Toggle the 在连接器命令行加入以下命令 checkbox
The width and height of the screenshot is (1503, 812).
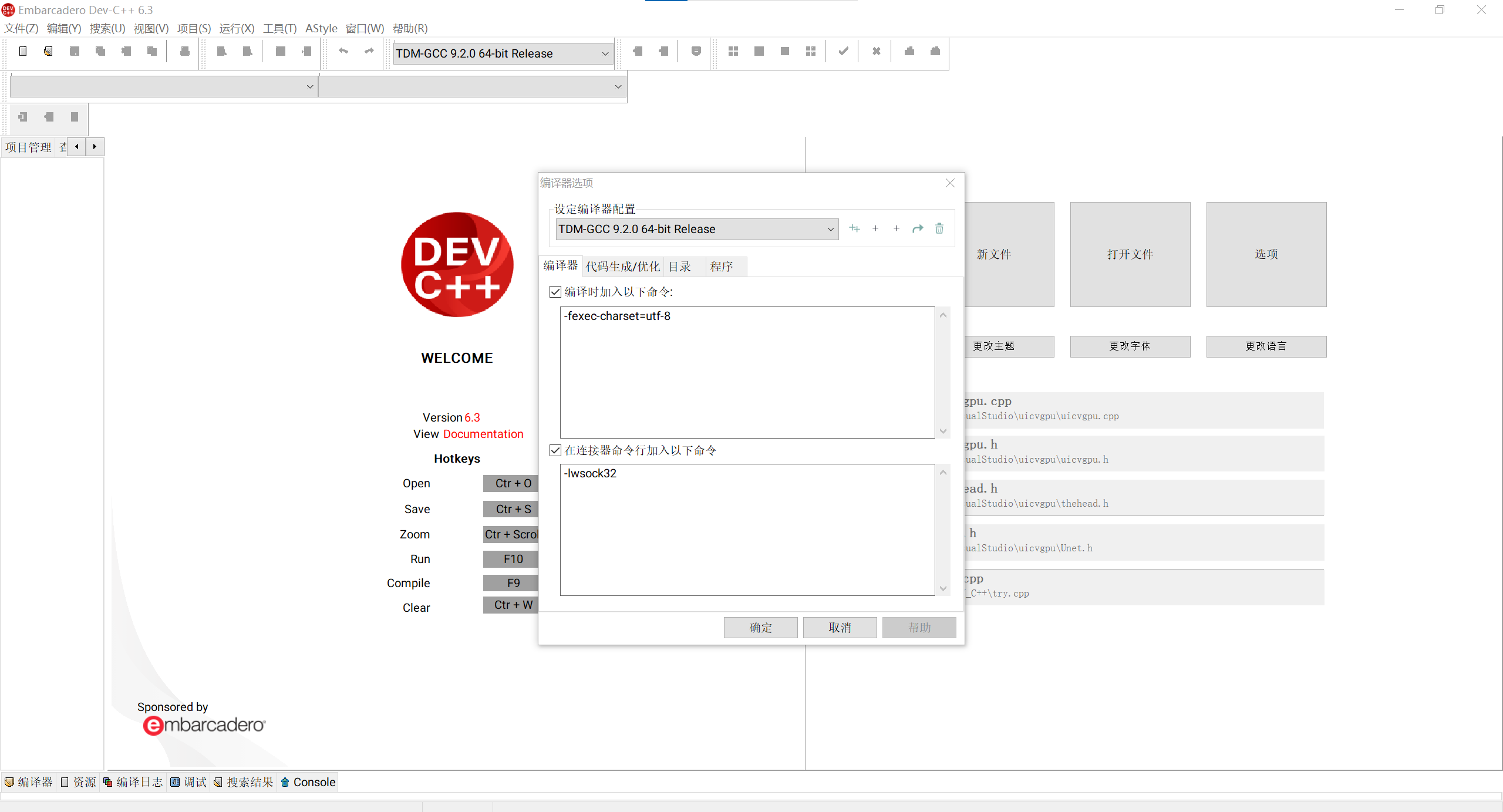[555, 450]
